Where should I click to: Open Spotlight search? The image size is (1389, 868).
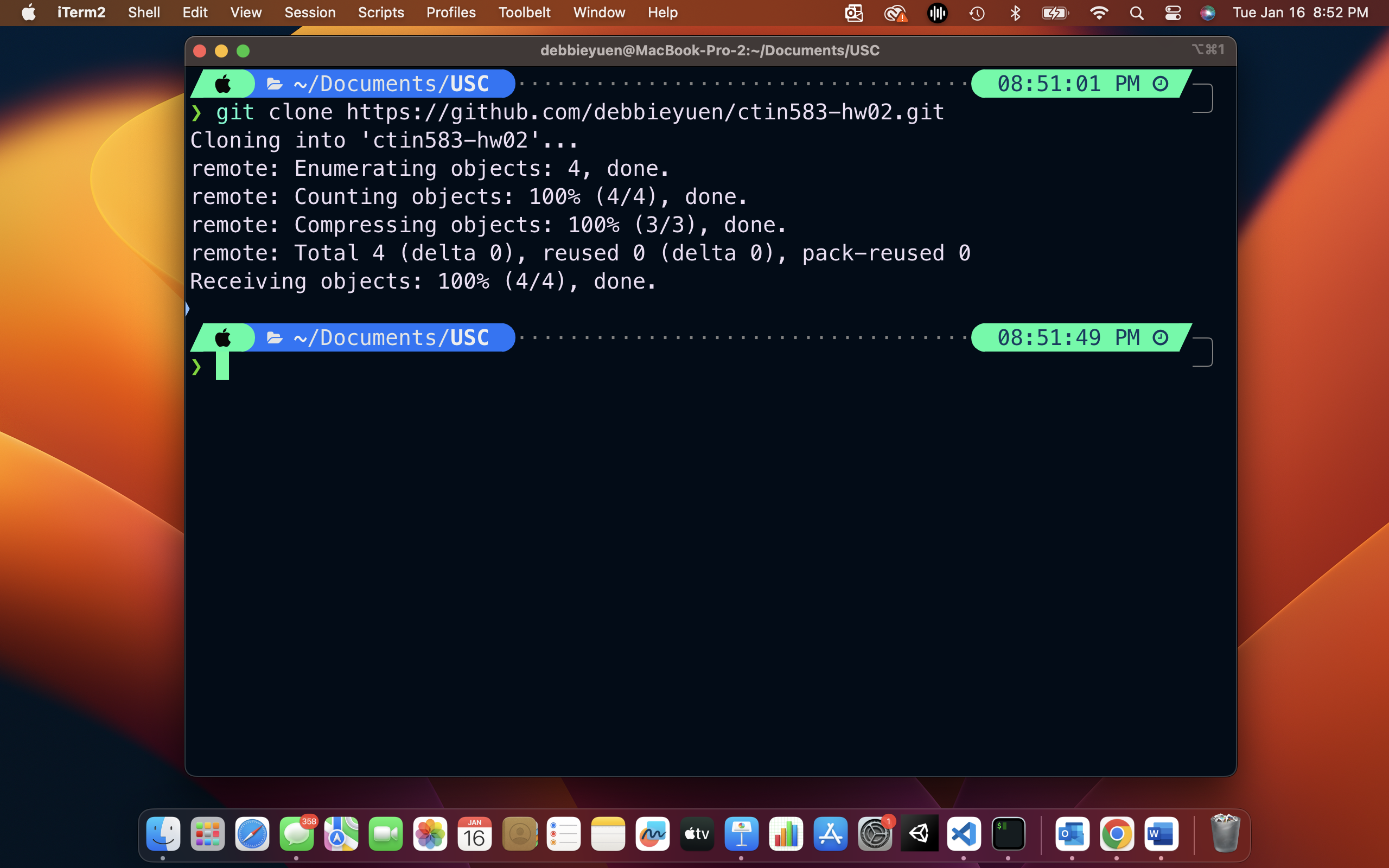tap(1137, 12)
